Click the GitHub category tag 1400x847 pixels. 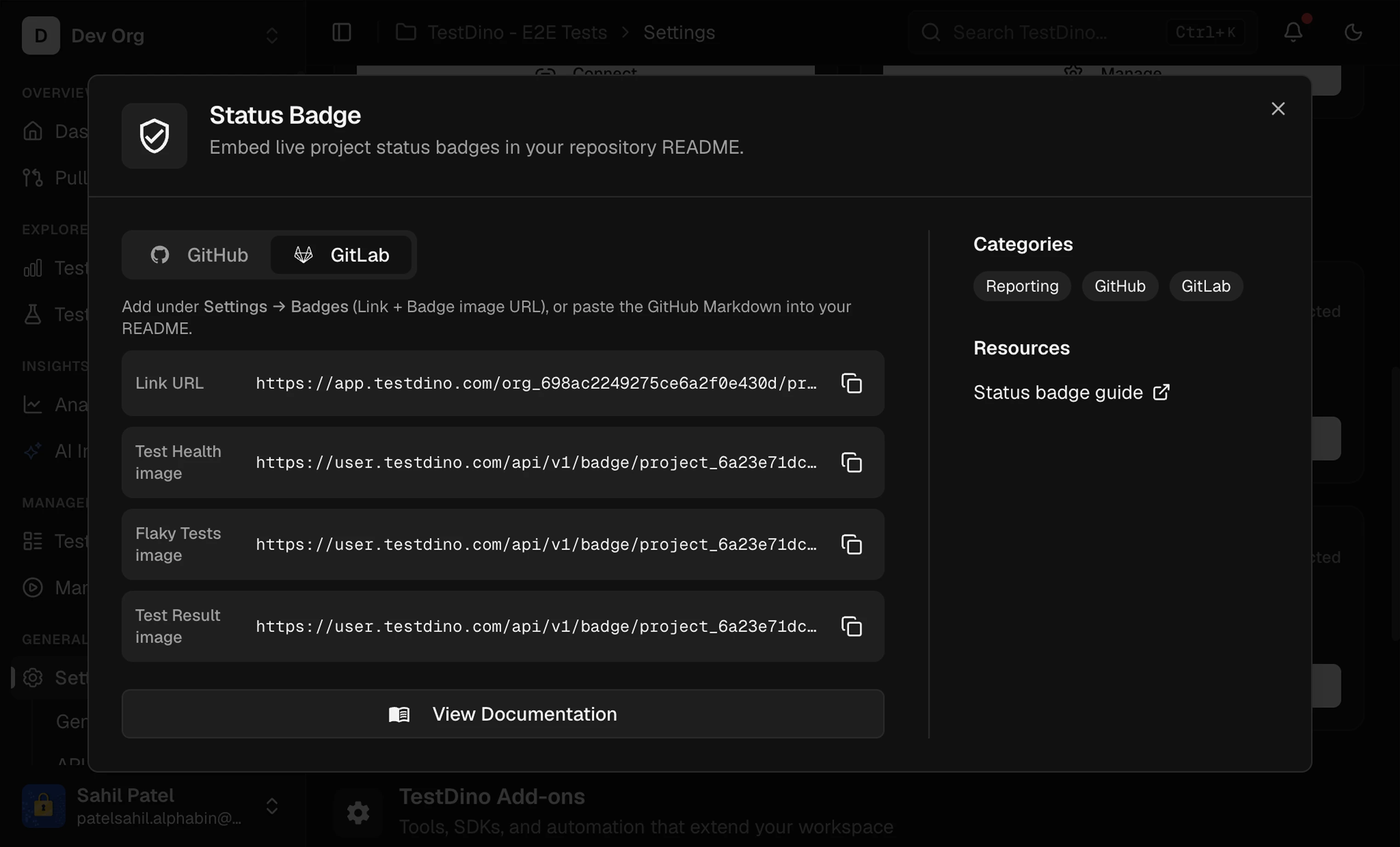click(x=1119, y=286)
